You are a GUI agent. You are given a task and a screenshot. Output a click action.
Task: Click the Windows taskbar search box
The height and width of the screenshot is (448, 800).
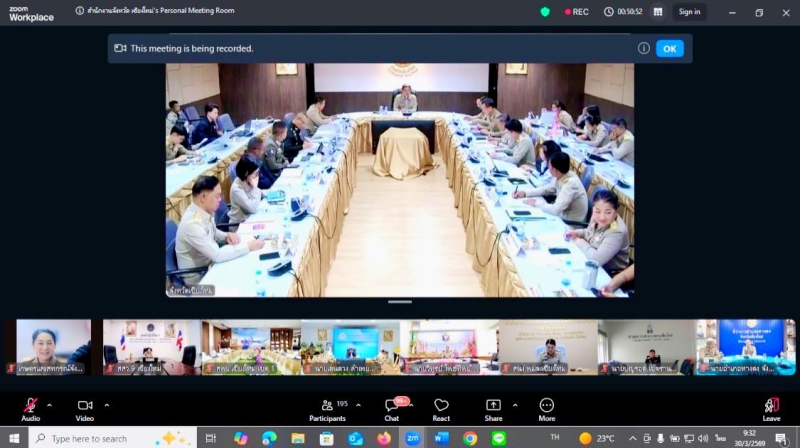(x=100, y=438)
